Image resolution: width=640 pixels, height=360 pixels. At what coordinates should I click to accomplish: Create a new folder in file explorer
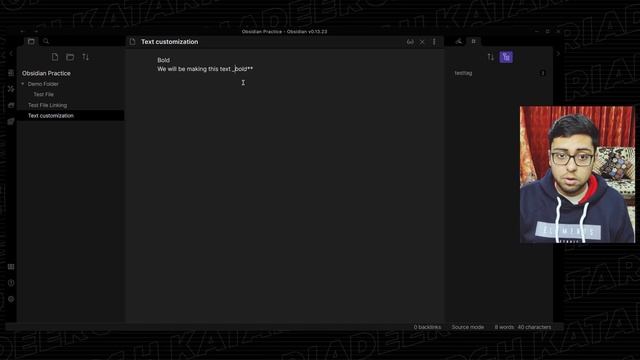coord(70,57)
